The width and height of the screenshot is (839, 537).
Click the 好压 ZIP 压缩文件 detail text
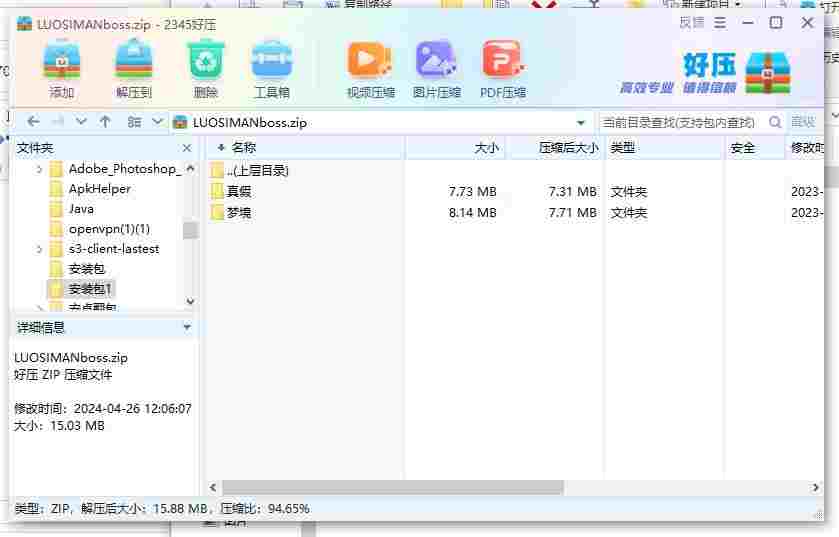click(63, 375)
